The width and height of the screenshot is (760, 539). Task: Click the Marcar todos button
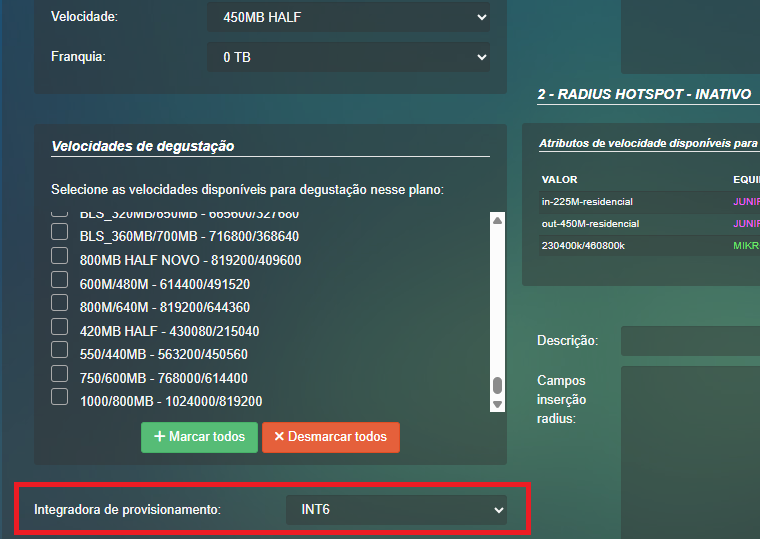pos(199,437)
